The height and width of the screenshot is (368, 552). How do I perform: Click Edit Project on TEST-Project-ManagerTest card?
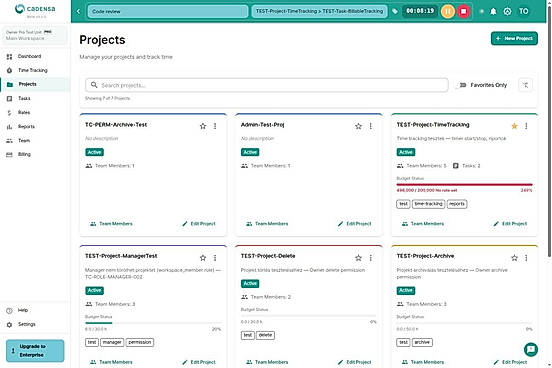pyautogui.click(x=199, y=362)
